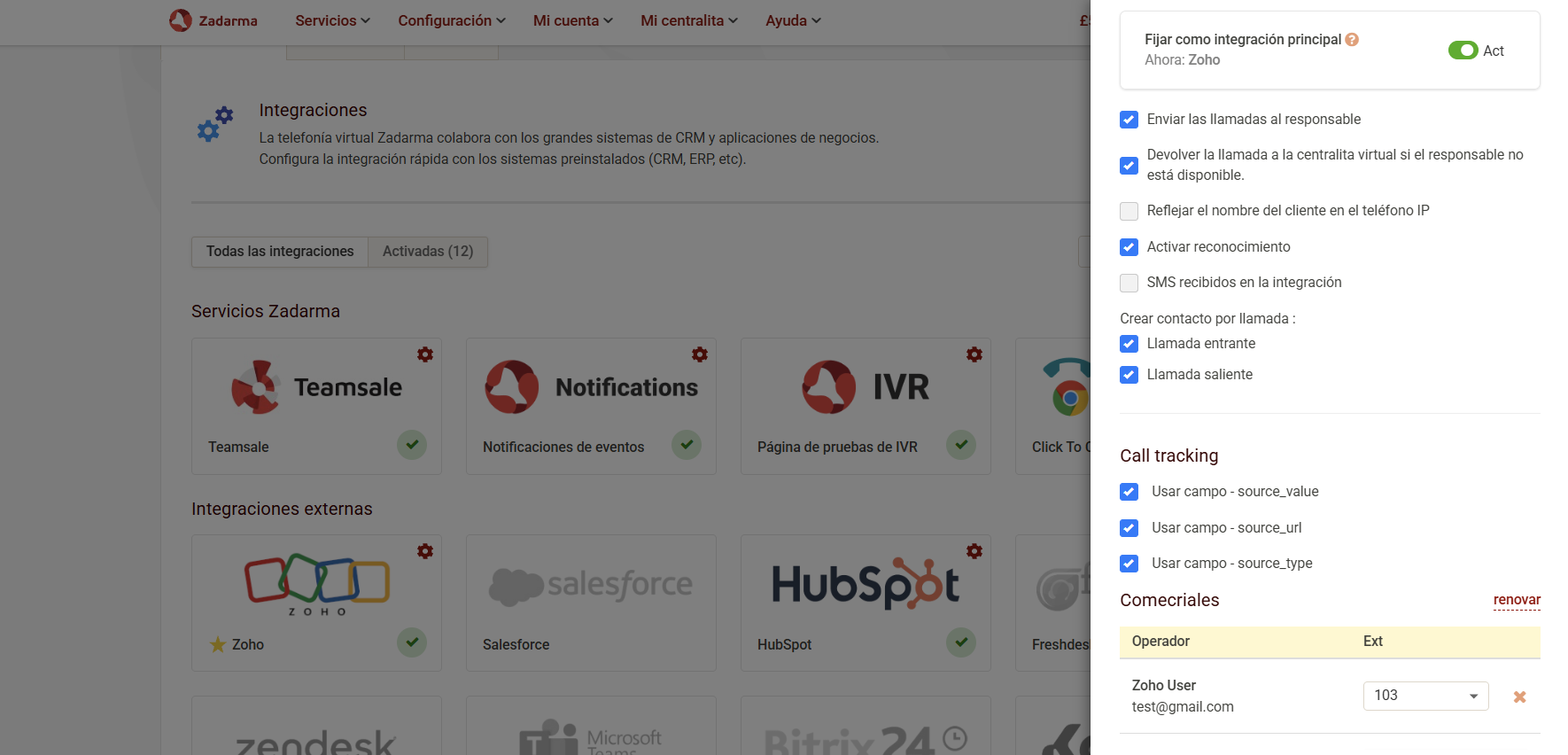Click Notificaciones de eventos green checkmark
This screenshot has width=1568, height=755.
click(x=687, y=445)
